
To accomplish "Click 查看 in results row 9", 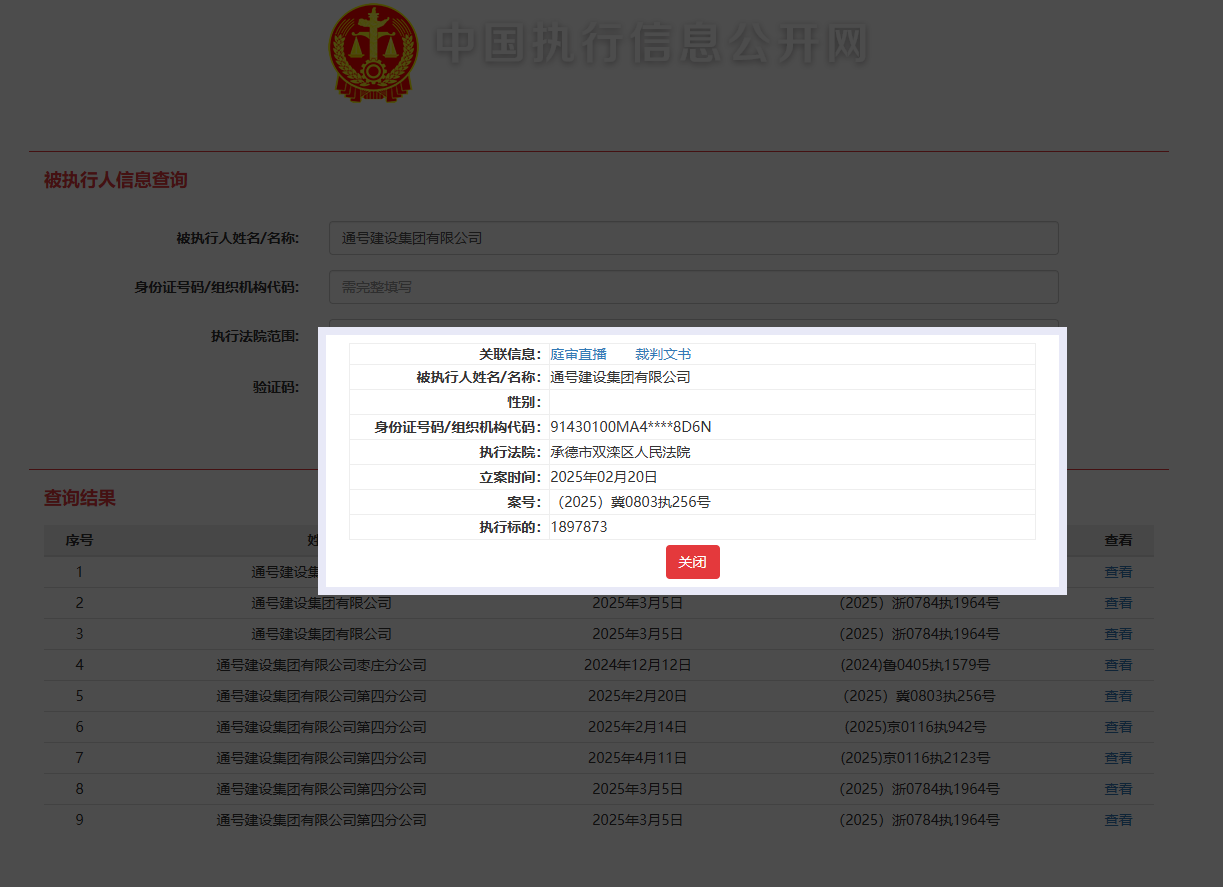I will coord(1118,820).
